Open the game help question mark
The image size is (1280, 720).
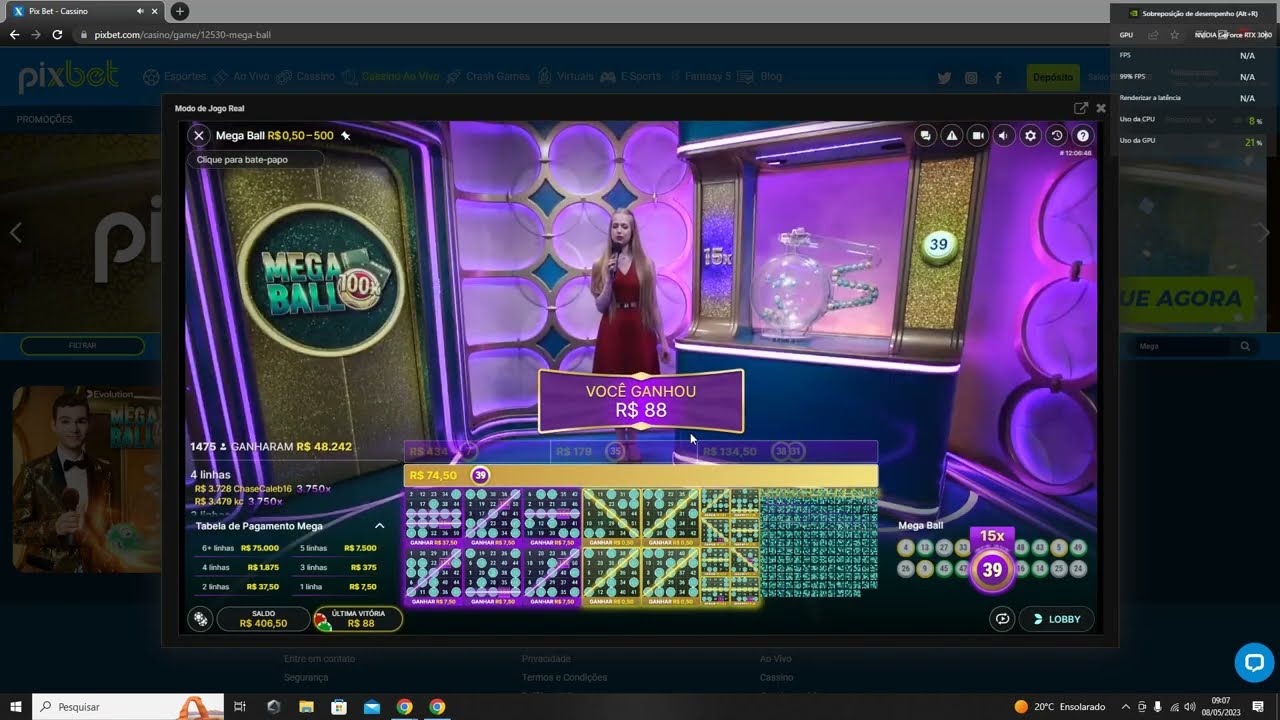click(1082, 136)
